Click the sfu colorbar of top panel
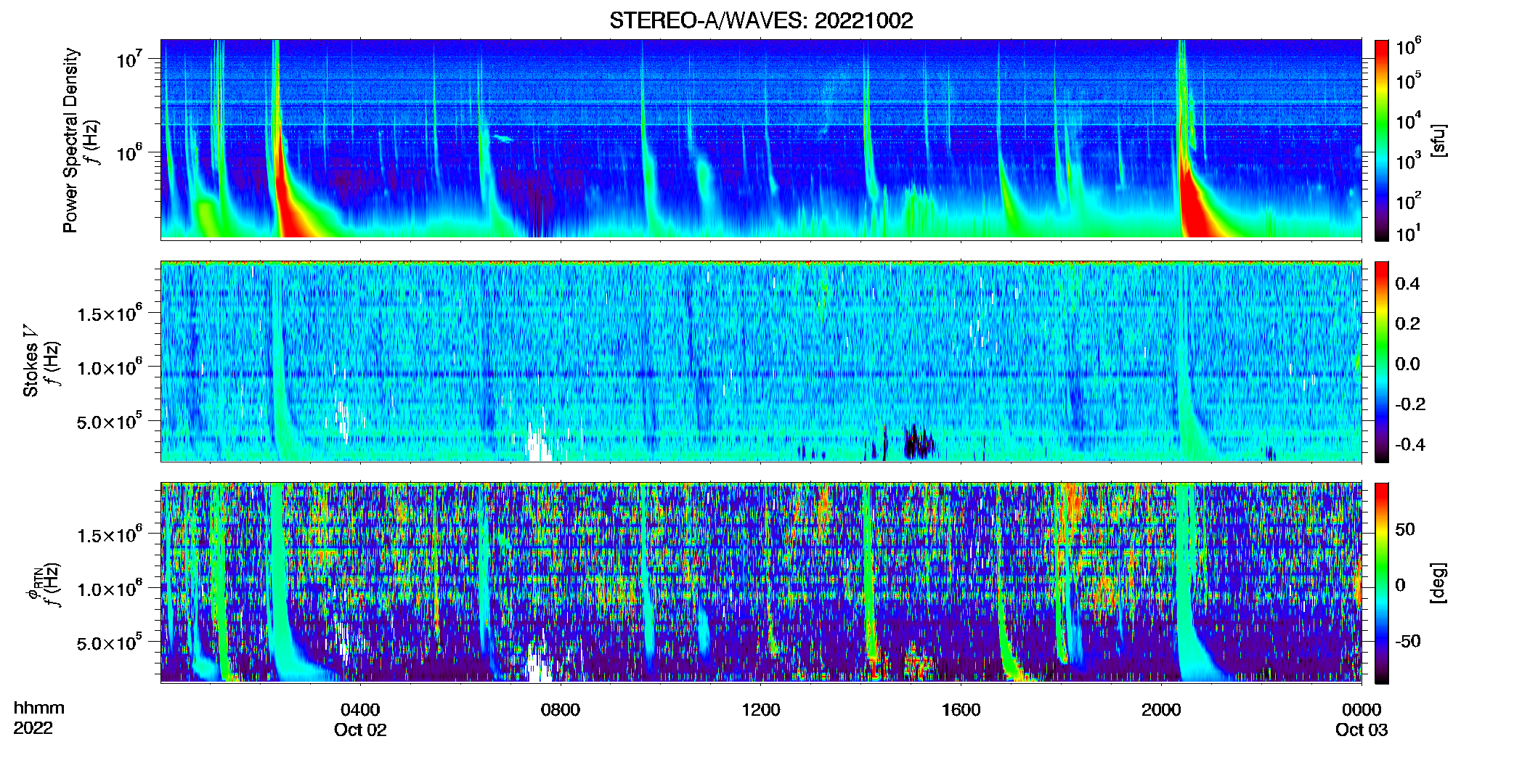Image resolution: width=1522 pixels, height=784 pixels. pos(1381,140)
